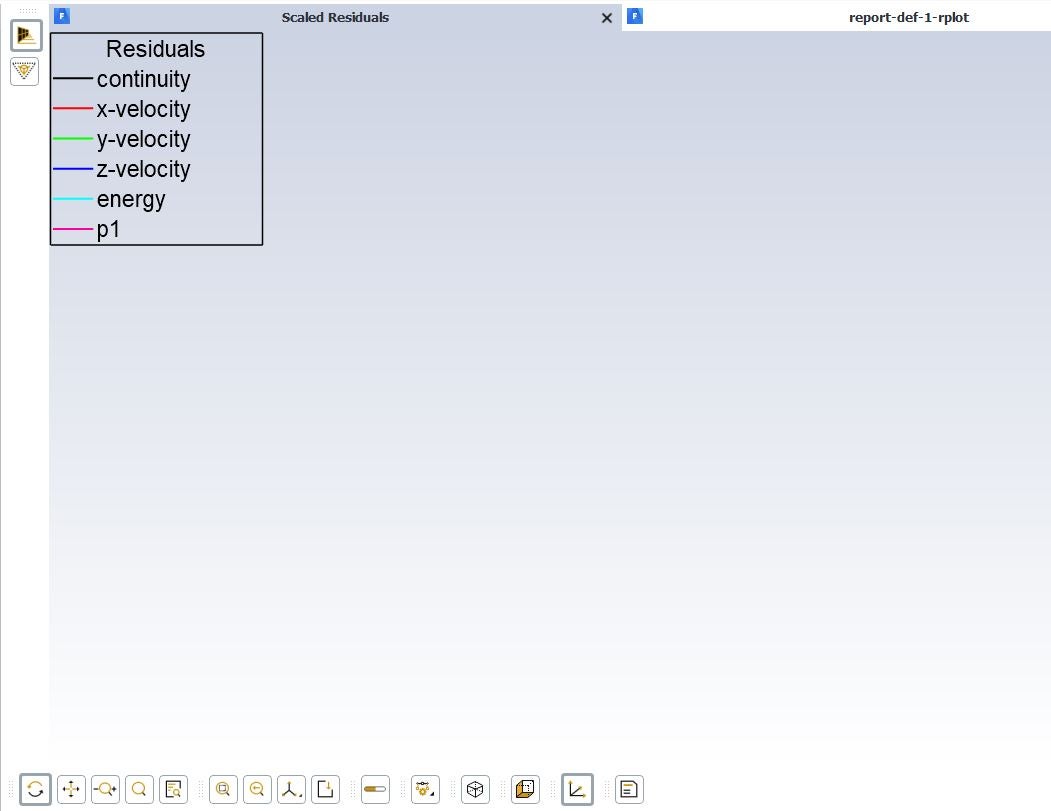Switch to the Scaled Residuals tab
Viewport: 1051px width, 811px height.
coord(335,17)
